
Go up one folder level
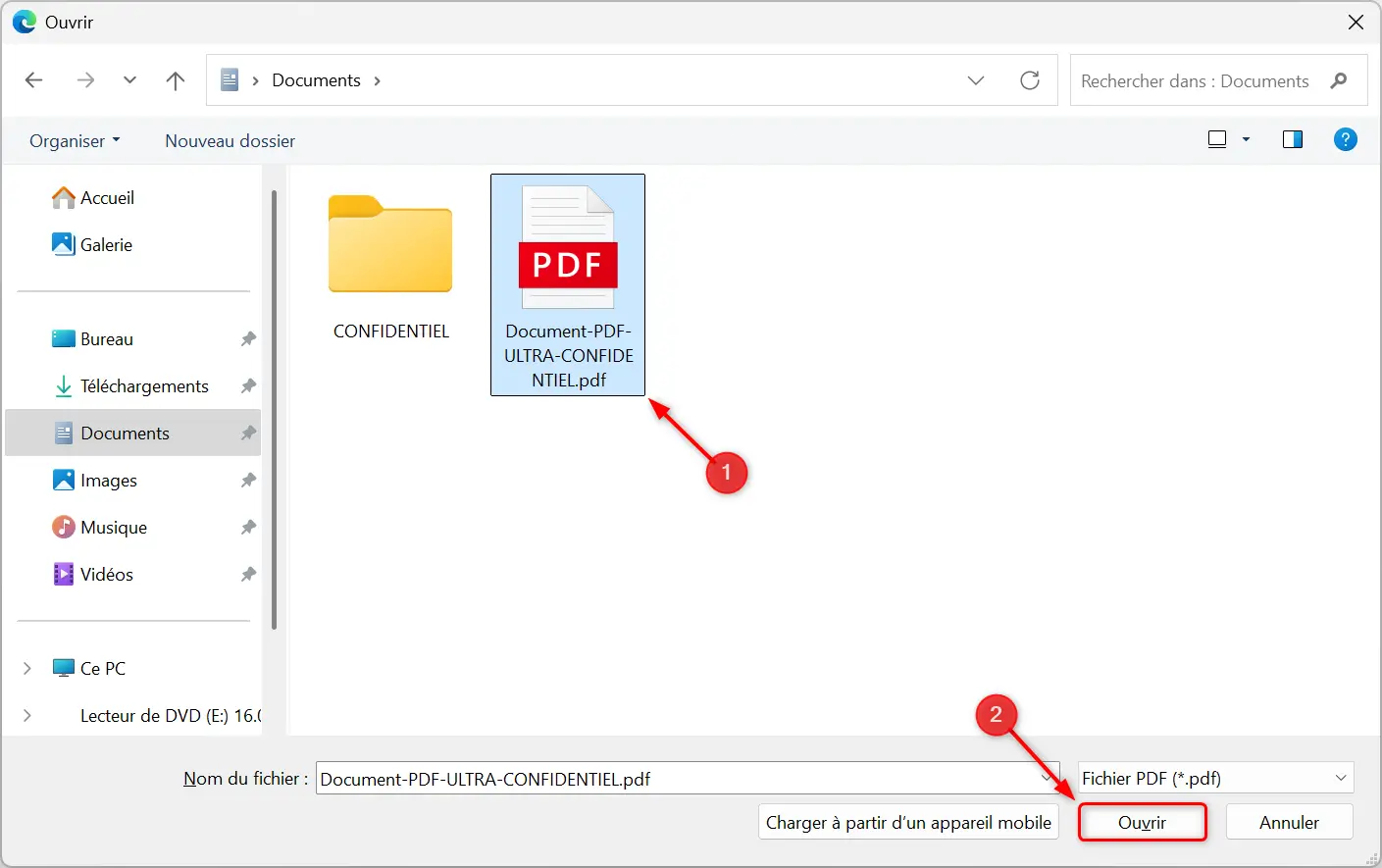point(176,80)
